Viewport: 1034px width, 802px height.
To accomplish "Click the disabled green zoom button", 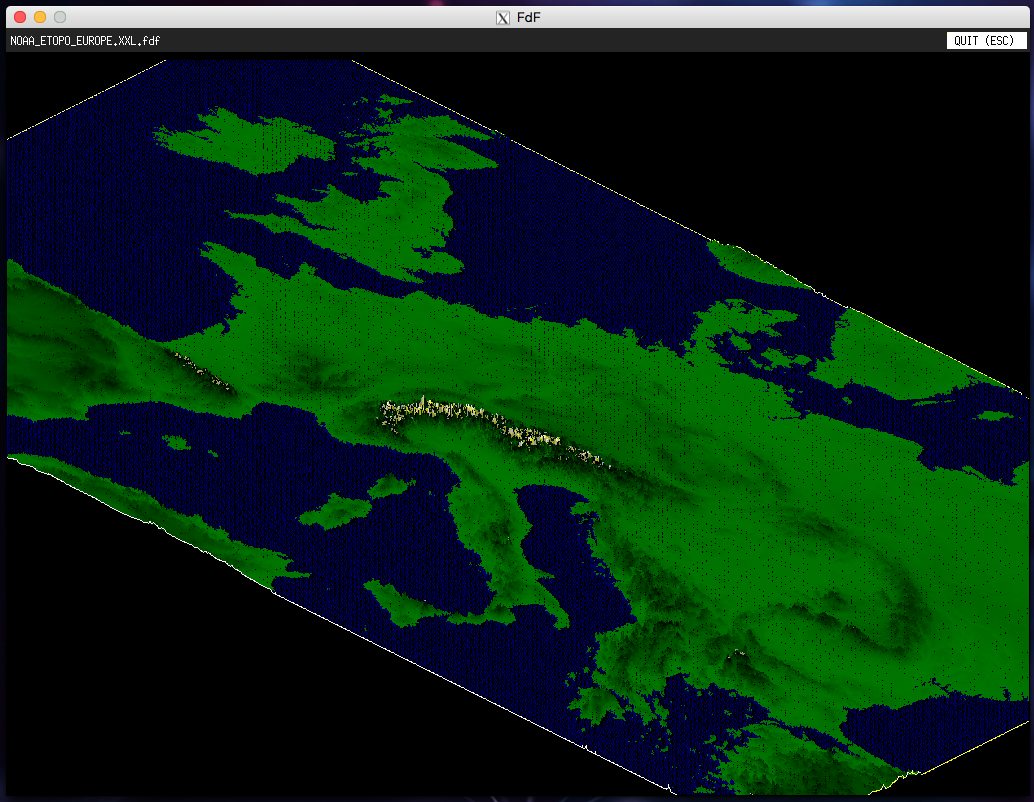I will coord(60,17).
